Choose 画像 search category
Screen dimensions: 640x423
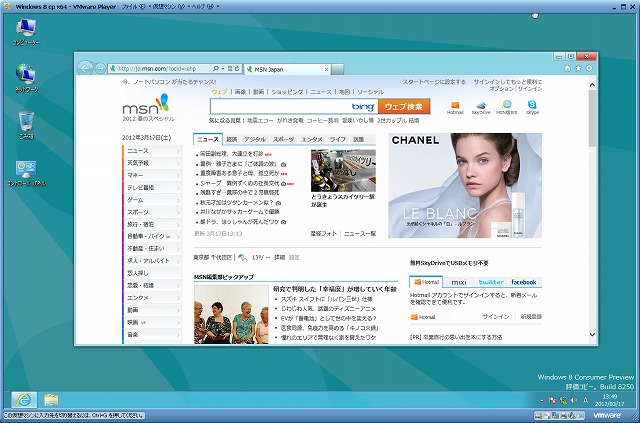pyautogui.click(x=240, y=92)
